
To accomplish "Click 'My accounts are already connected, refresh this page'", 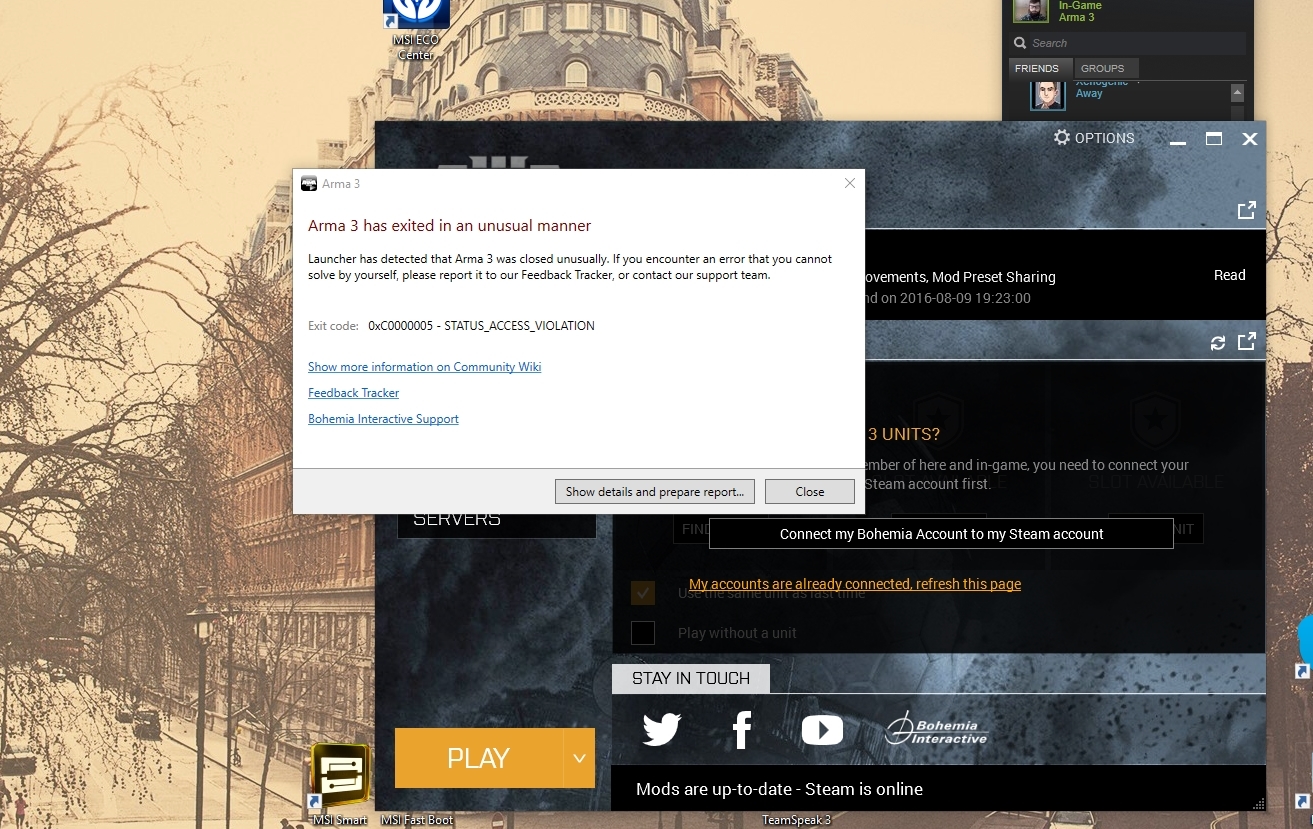I will point(855,584).
